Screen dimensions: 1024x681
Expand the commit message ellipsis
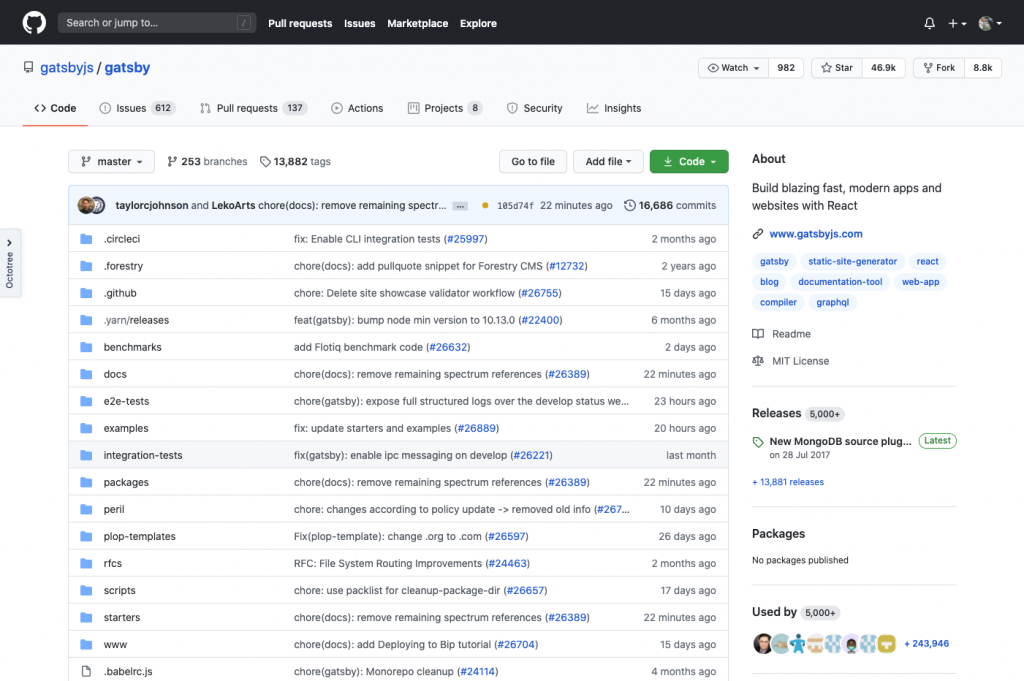pyautogui.click(x=460, y=206)
